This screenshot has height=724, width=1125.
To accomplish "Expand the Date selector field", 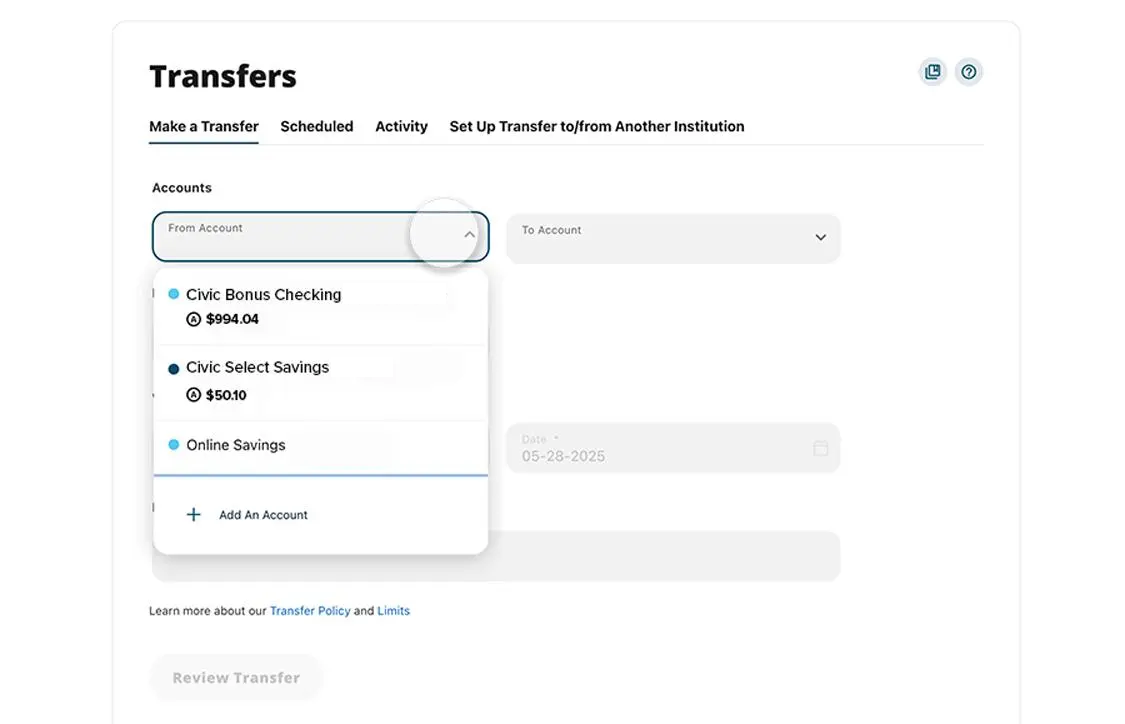I will pos(672,448).
